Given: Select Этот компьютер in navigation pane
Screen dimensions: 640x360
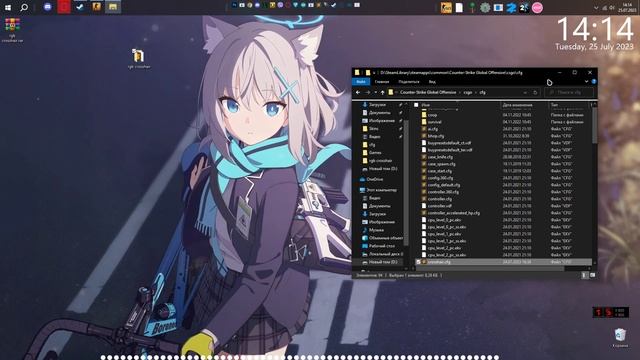Looking at the screenshot, I should coord(381,190).
